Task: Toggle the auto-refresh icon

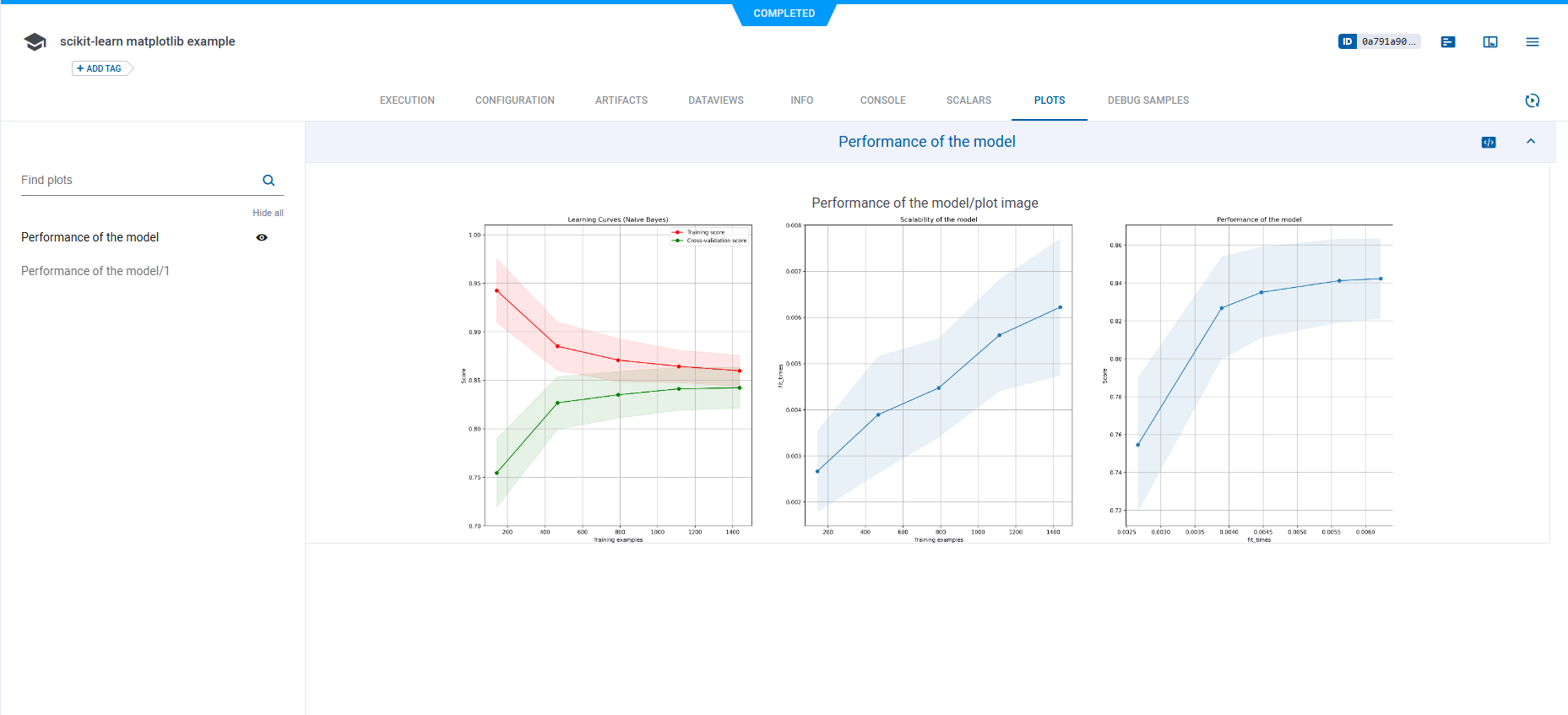Action: pyautogui.click(x=1532, y=100)
